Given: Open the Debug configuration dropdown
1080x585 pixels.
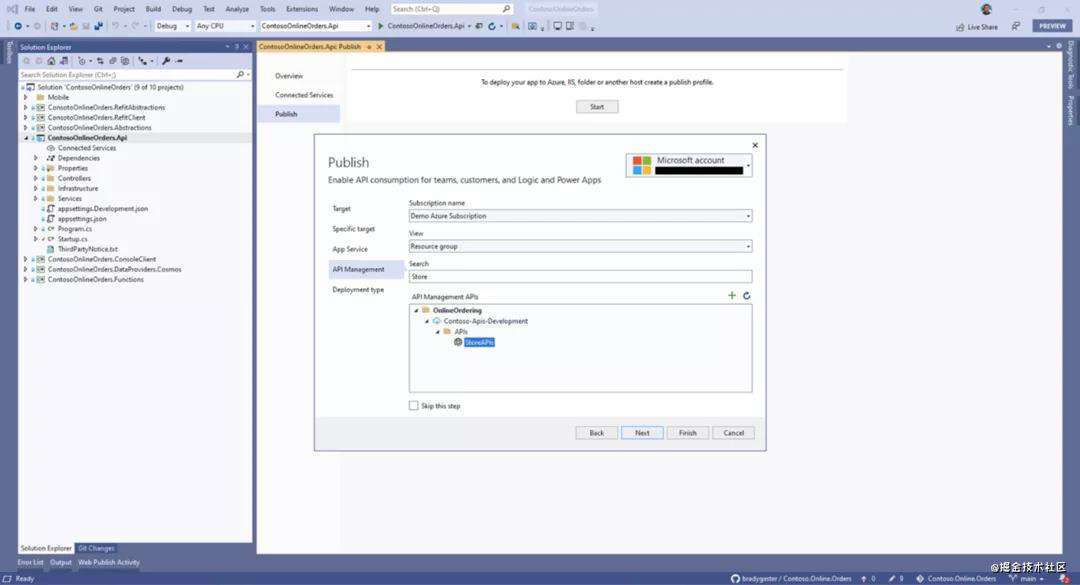Looking at the screenshot, I should click(x=172, y=26).
